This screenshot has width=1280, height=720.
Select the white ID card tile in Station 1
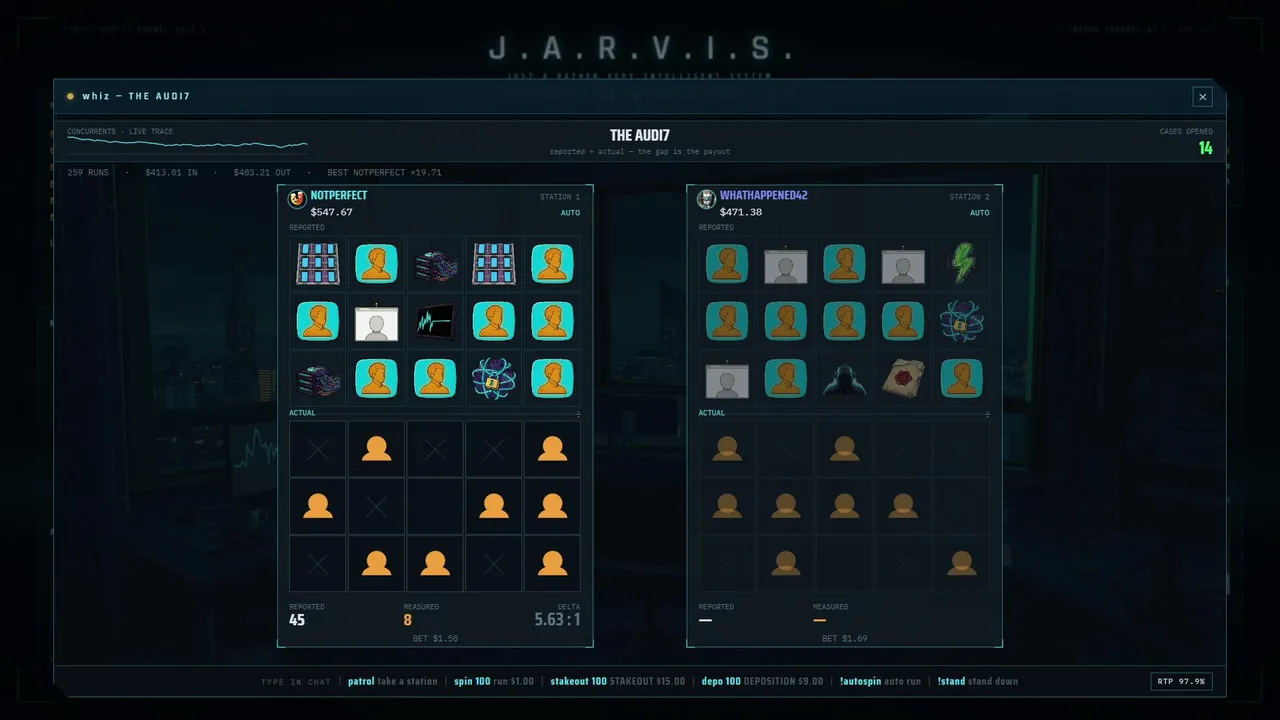376,322
